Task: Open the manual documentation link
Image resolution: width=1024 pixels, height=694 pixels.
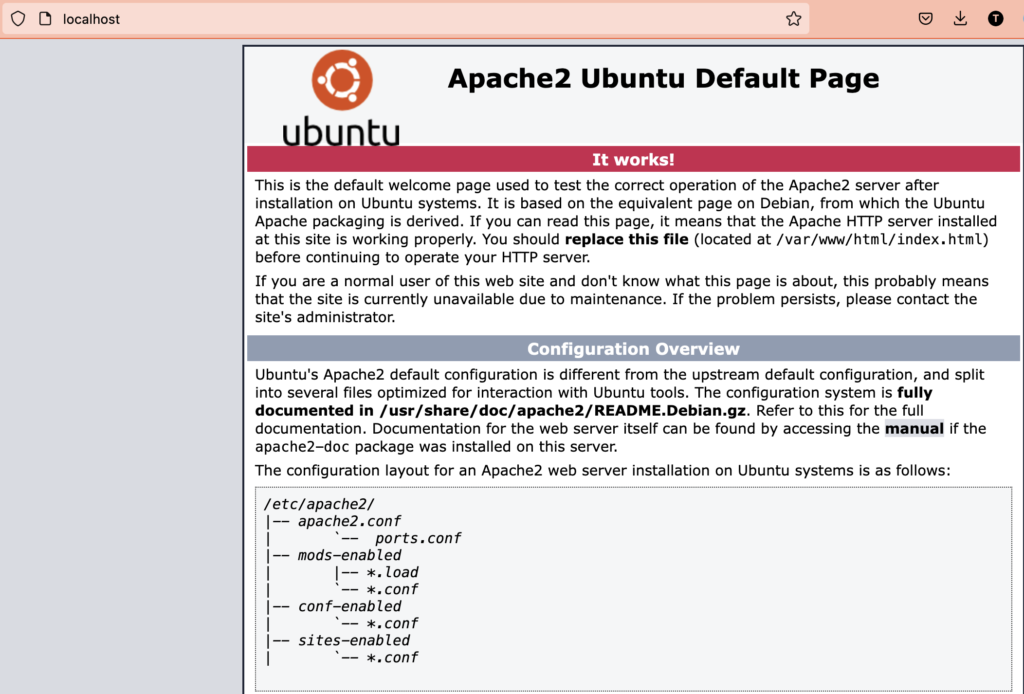Action: [917, 428]
